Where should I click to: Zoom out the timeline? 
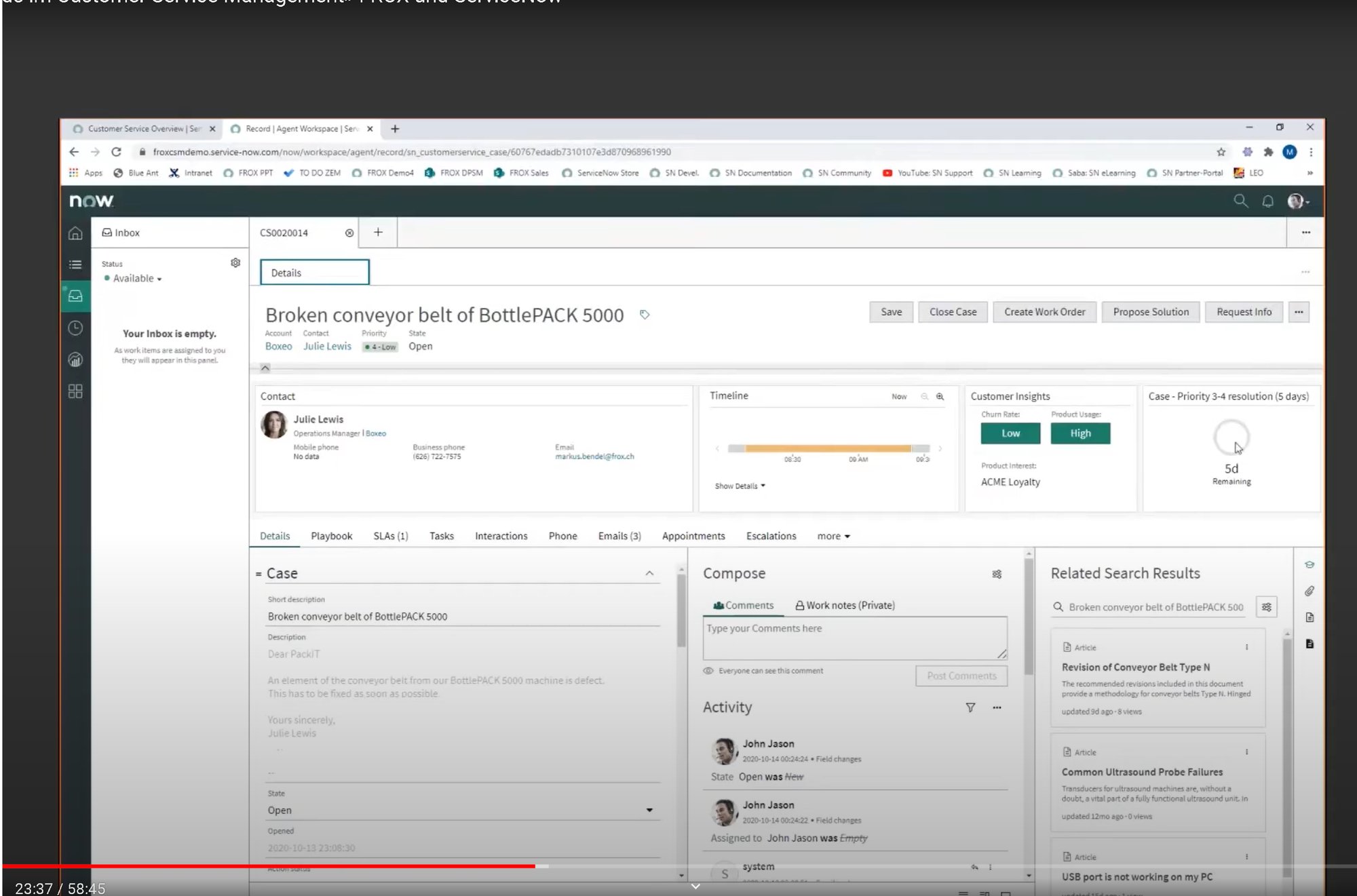[x=924, y=396]
